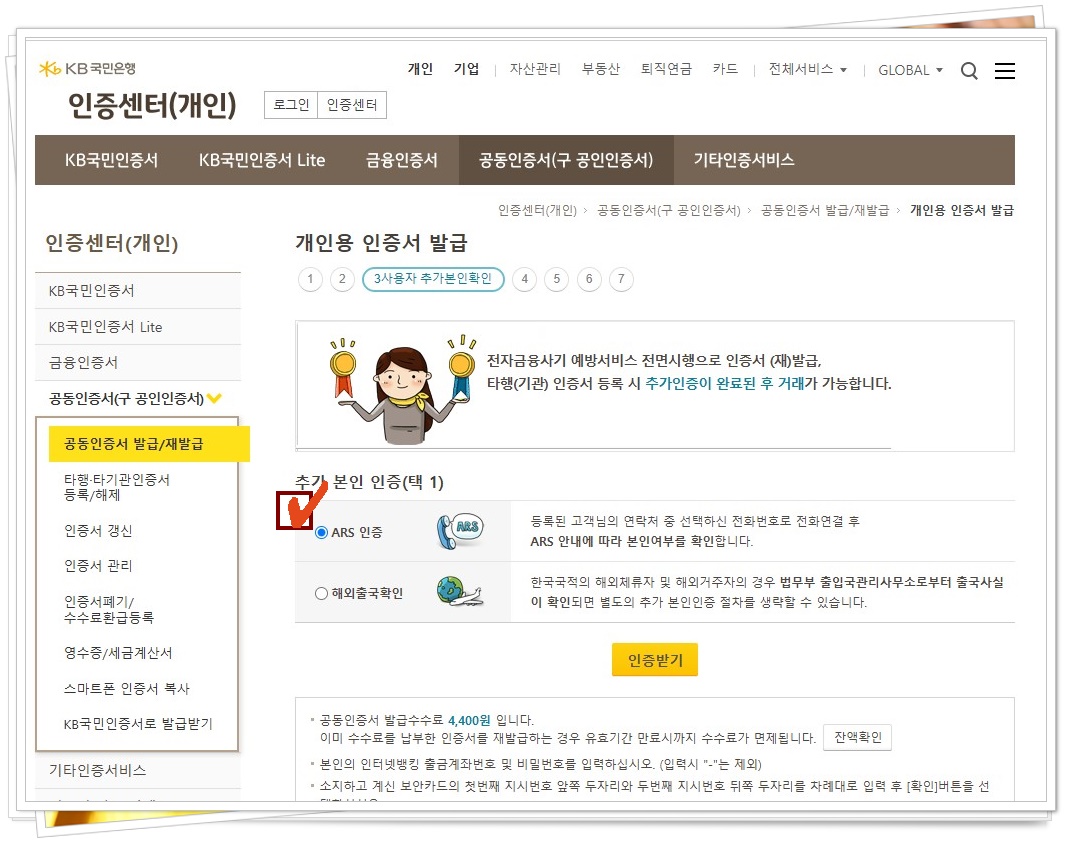This screenshot has height=843, width=1080.
Task: Switch to the 금융인증서 main tab
Action: [x=402, y=160]
